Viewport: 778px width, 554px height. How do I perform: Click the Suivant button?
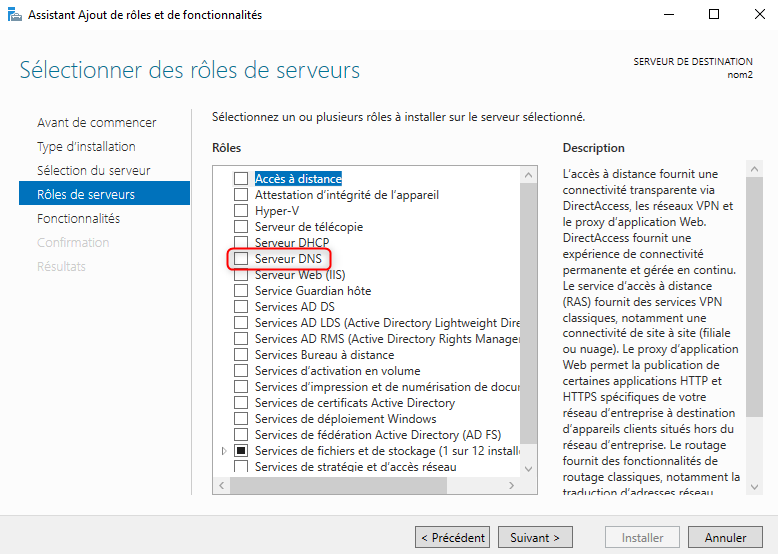click(x=535, y=537)
